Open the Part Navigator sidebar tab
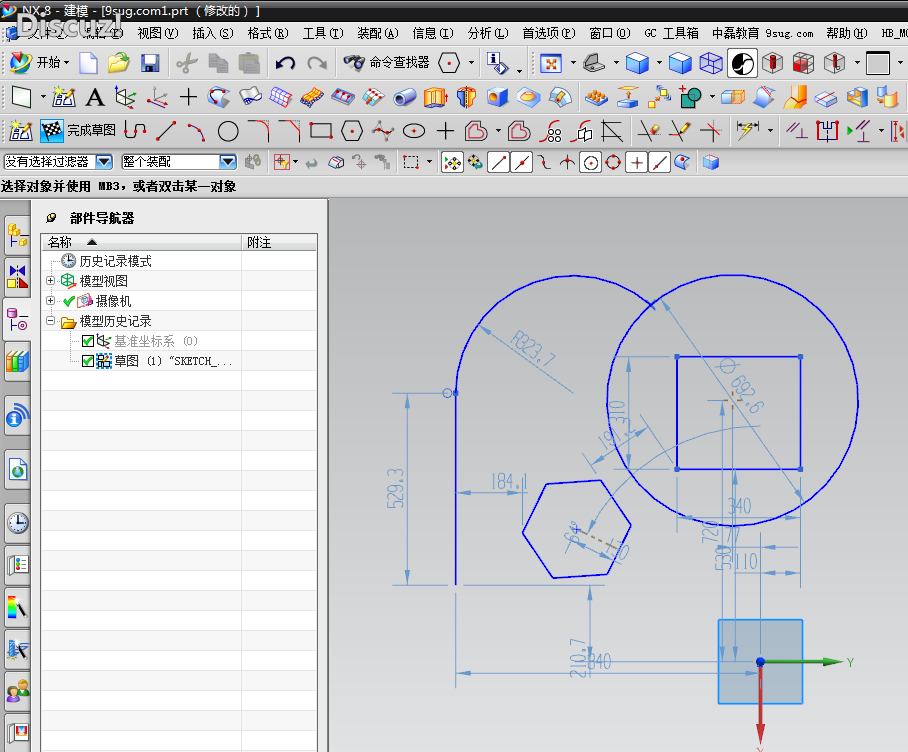The image size is (908, 752). [x=17, y=320]
